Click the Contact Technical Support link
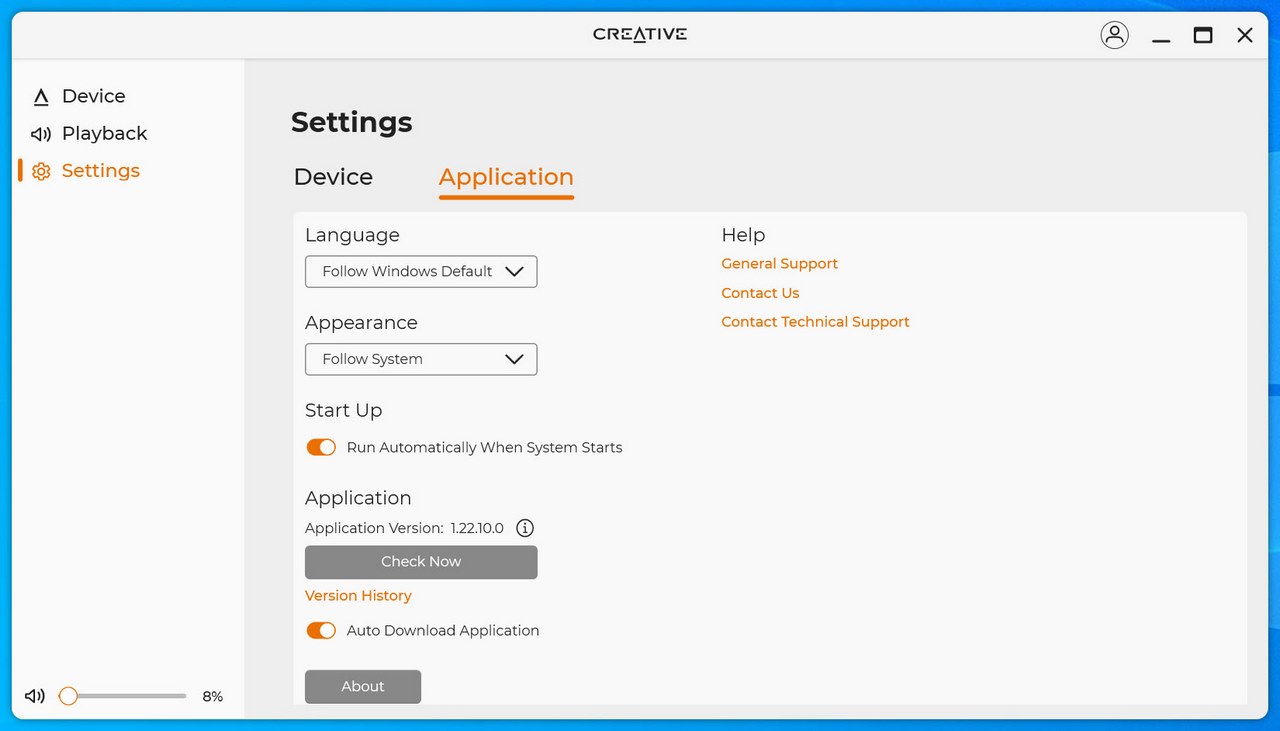This screenshot has height=731, width=1280. pos(815,322)
